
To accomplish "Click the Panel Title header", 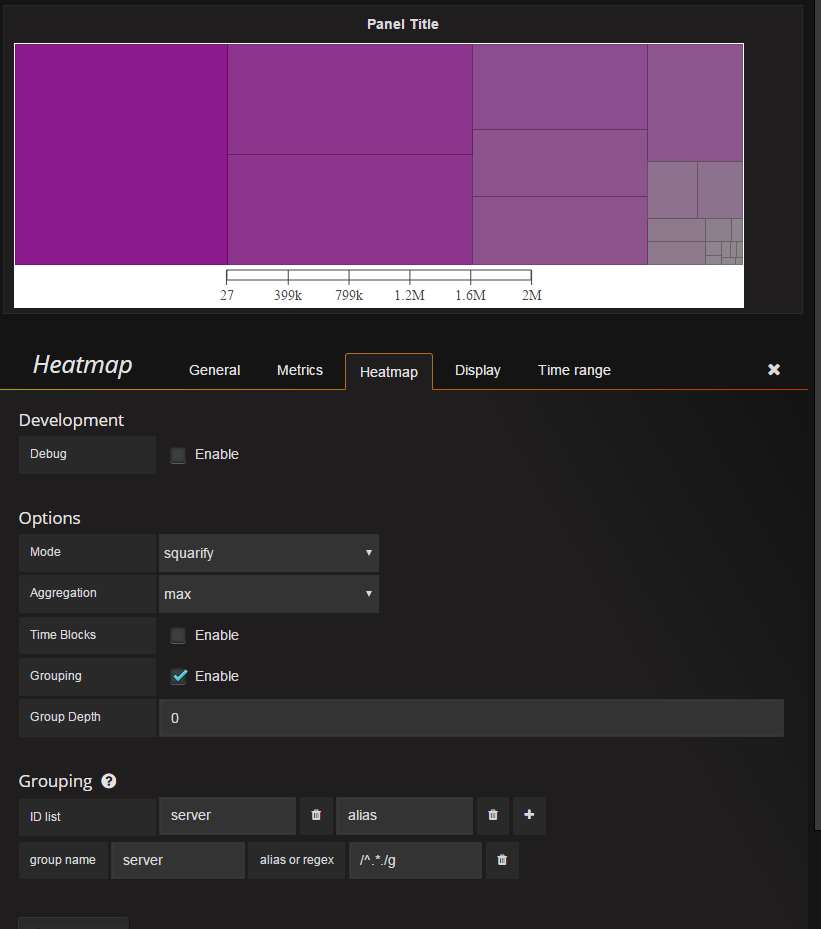I will pyautogui.click(x=402, y=24).
